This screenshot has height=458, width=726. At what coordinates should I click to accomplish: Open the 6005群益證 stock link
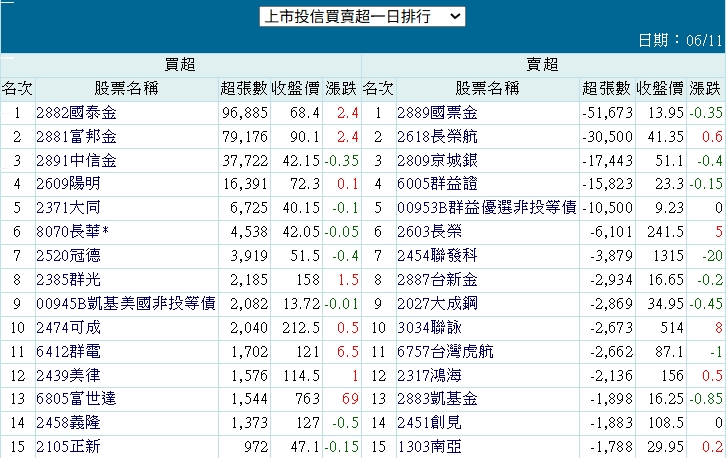437,184
